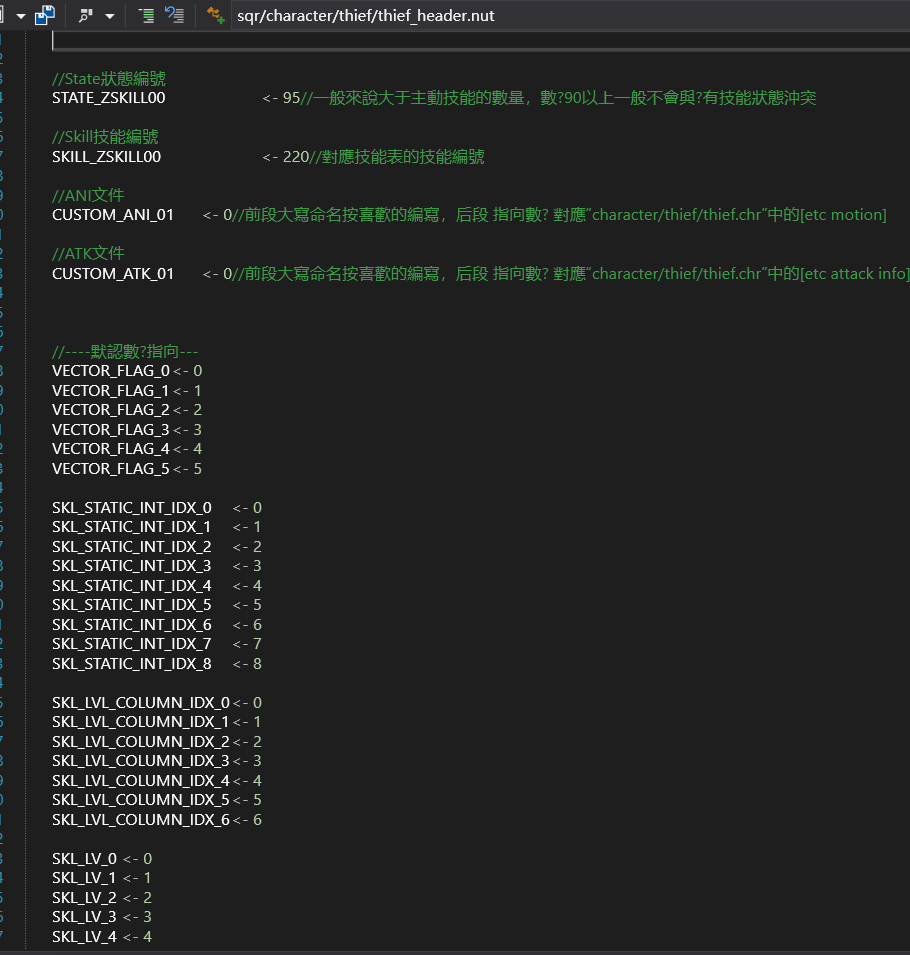Place cursor on the STATE_ZSKILL00 identifier

[x=108, y=98]
